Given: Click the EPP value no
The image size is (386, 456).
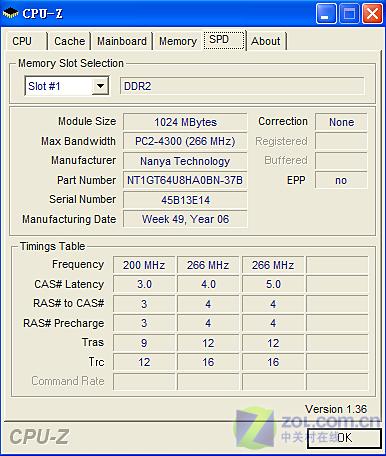Looking at the screenshot, I should (341, 180).
